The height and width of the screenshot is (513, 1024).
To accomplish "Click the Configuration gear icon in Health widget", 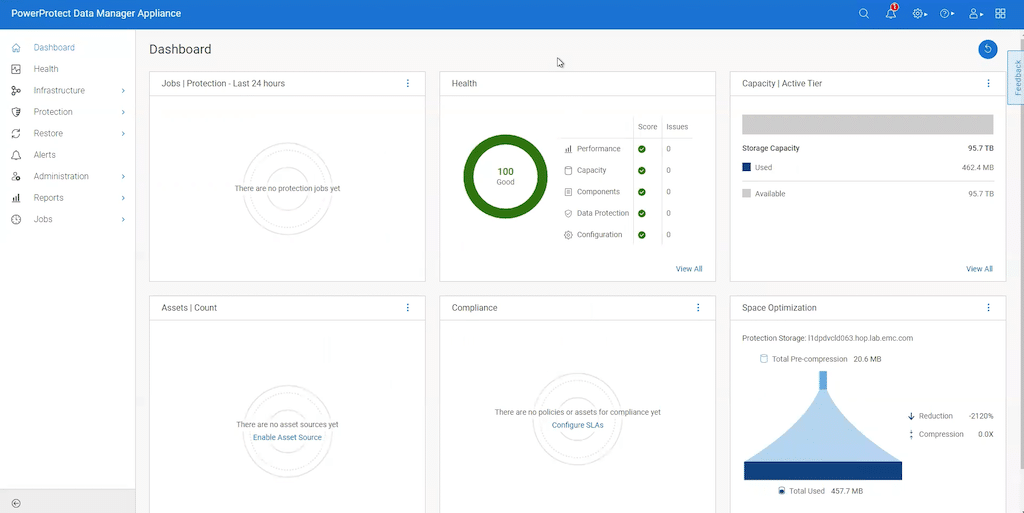I will point(568,235).
